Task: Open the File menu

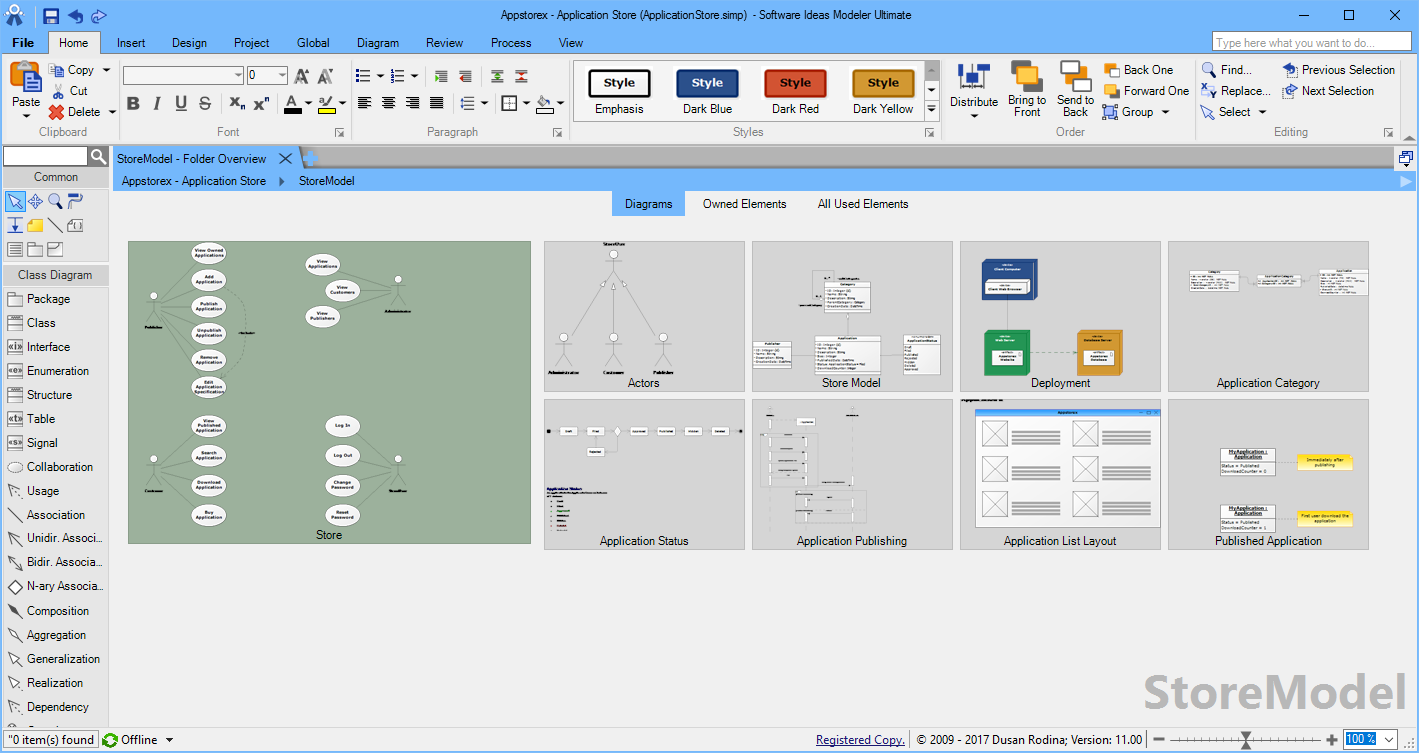Action: [x=23, y=43]
